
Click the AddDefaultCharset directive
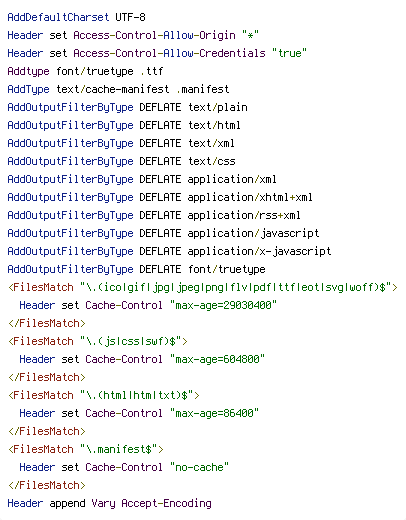click(58, 17)
